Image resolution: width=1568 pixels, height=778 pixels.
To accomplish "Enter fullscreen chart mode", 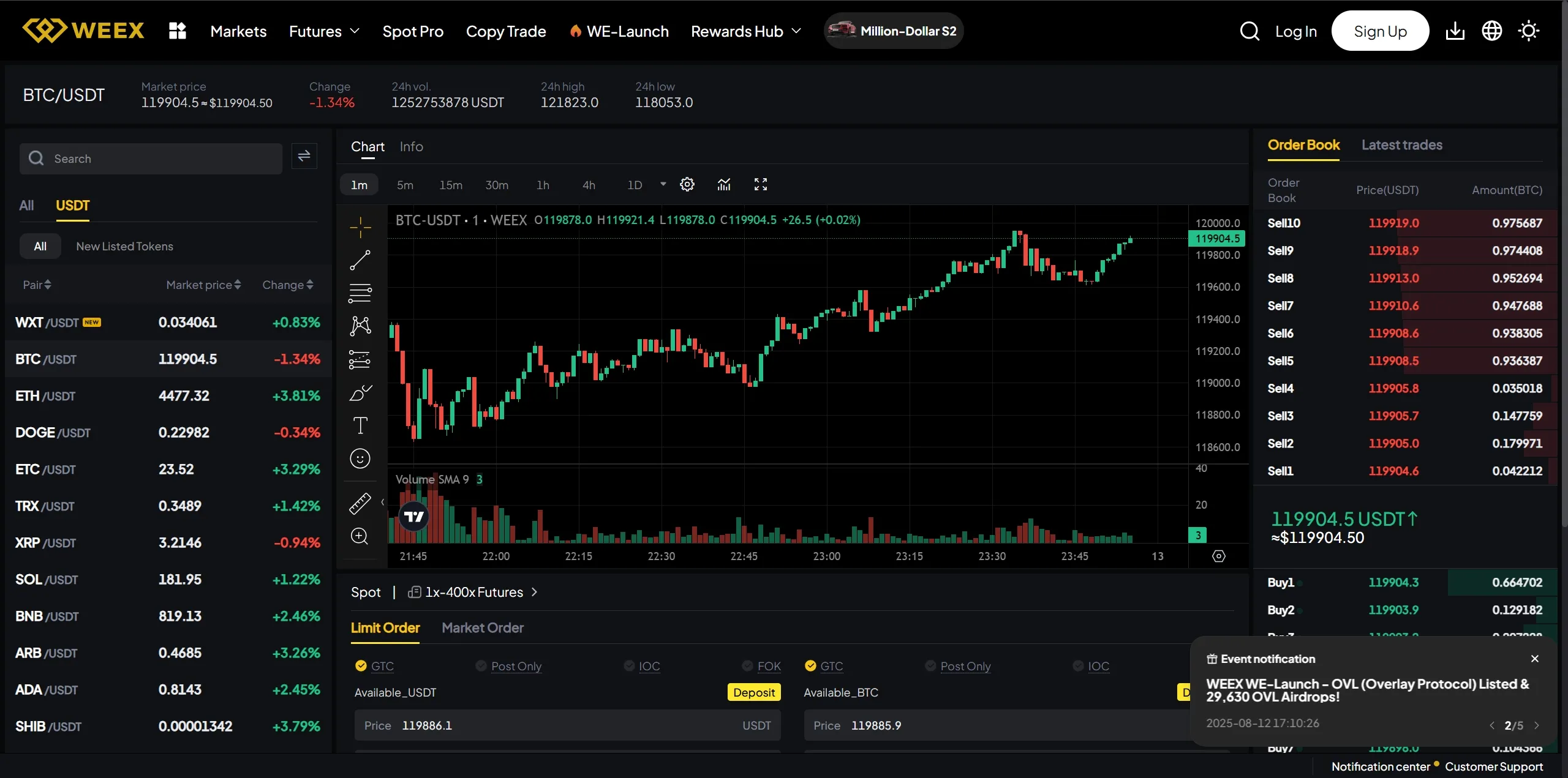I will (761, 184).
